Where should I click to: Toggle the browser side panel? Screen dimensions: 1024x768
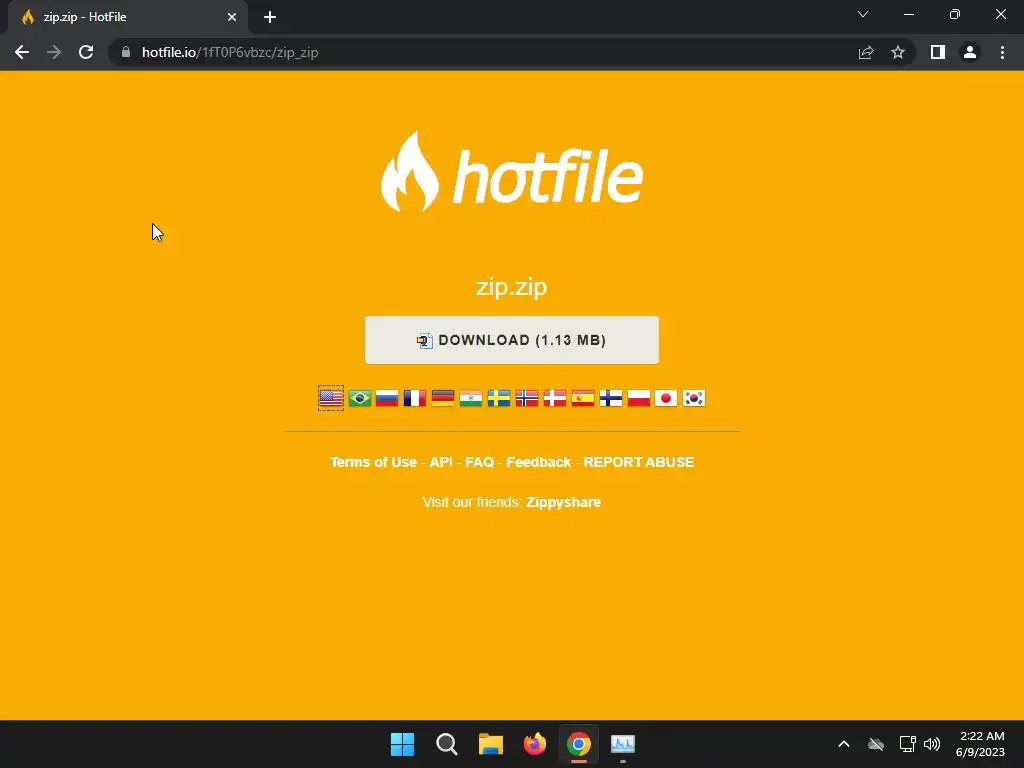pyautogui.click(x=938, y=52)
